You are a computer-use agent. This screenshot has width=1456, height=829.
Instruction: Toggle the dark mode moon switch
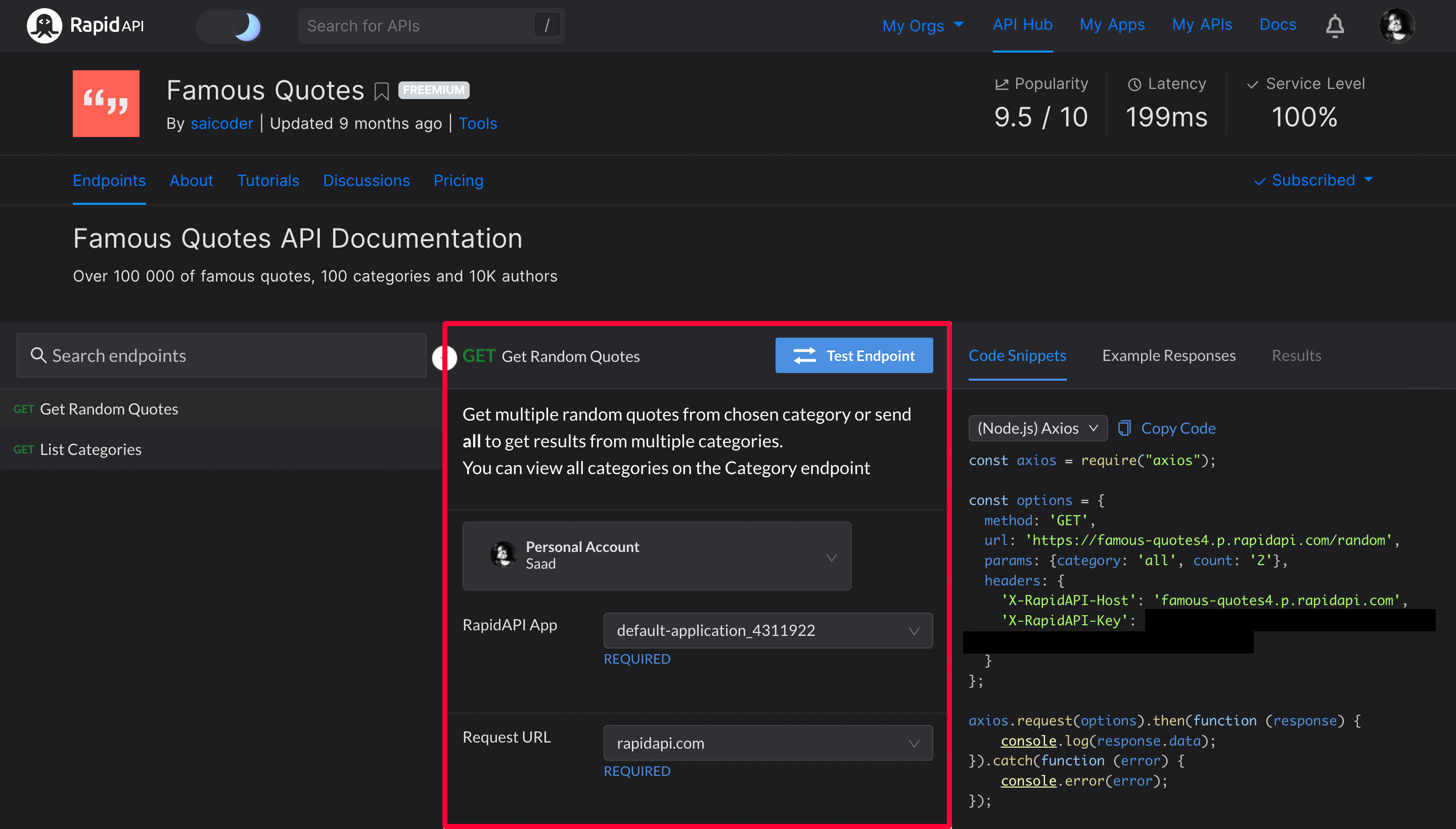[229, 26]
